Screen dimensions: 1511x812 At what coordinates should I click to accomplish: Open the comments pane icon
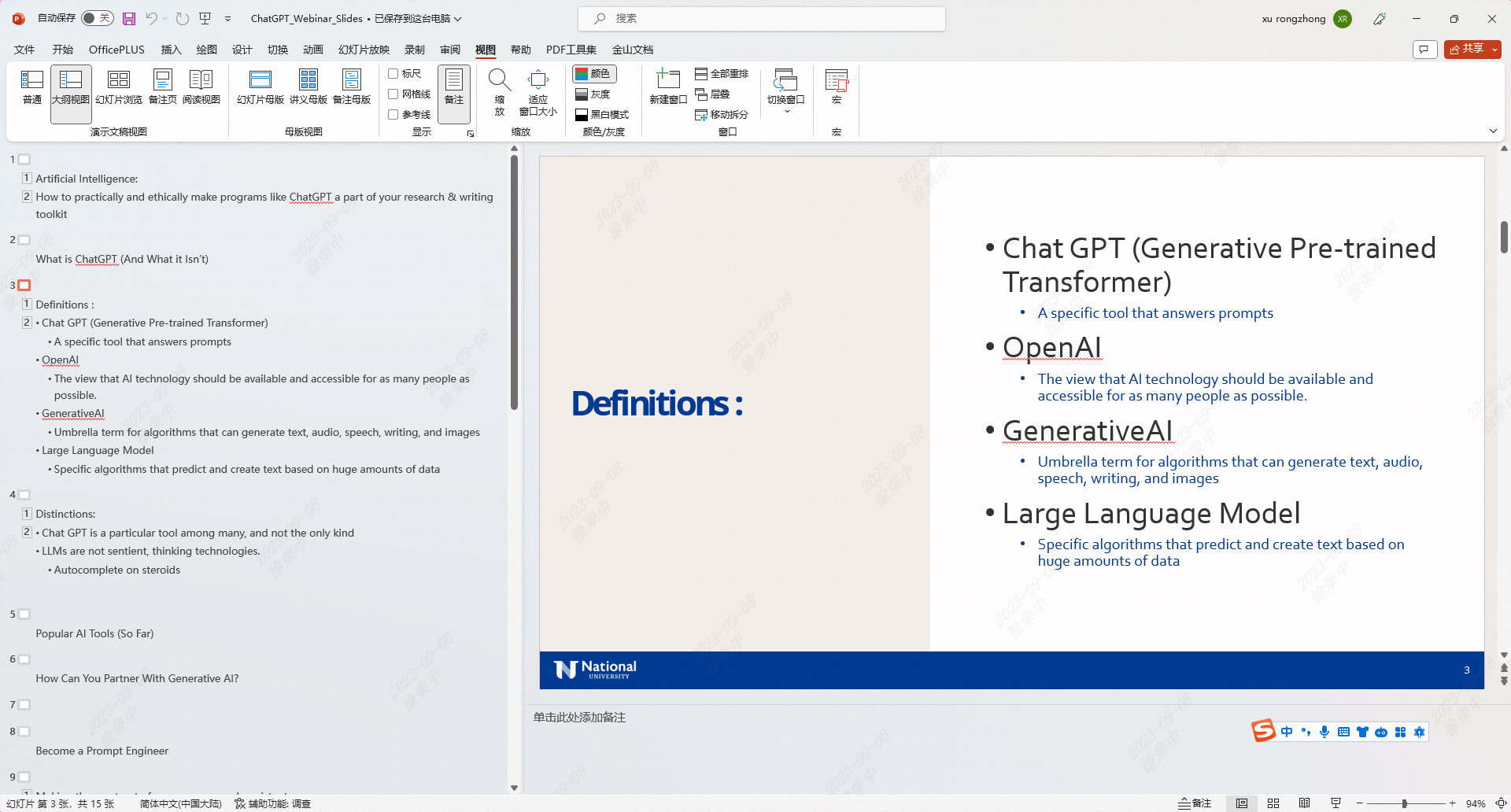[x=1424, y=50]
